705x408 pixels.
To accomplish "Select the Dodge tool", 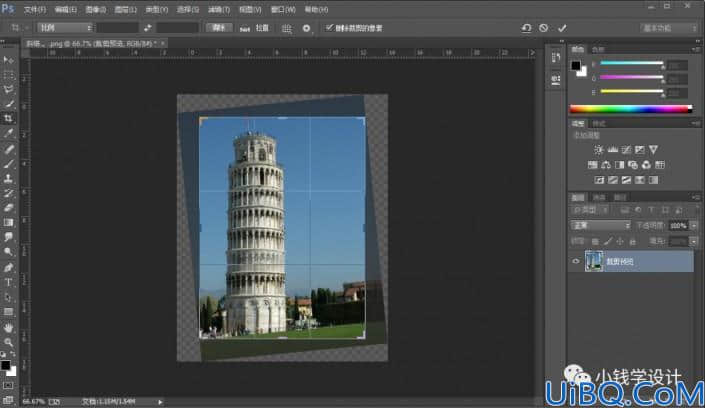I will point(8,252).
